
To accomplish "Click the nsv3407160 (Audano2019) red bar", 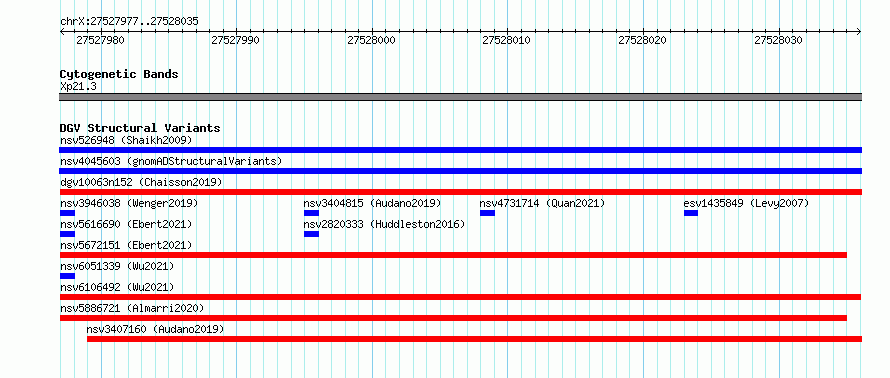I will tap(474, 339).
